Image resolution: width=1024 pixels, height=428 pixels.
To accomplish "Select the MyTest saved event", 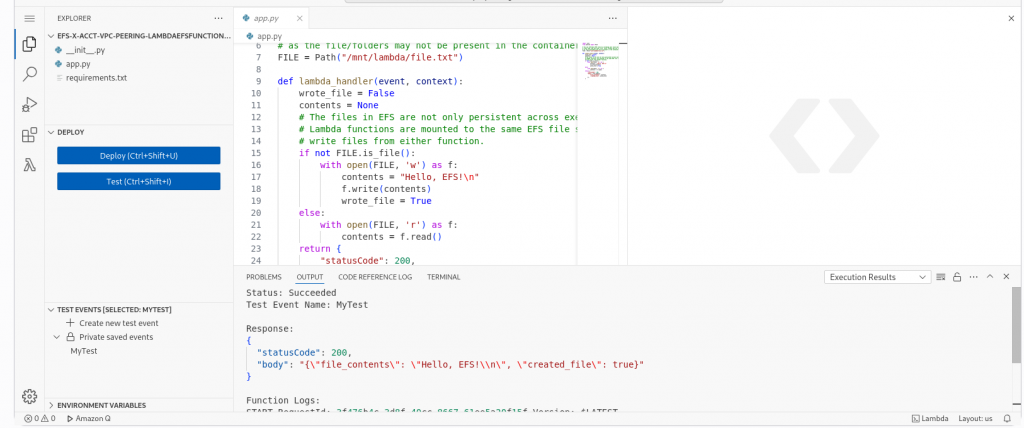I will click(84, 351).
